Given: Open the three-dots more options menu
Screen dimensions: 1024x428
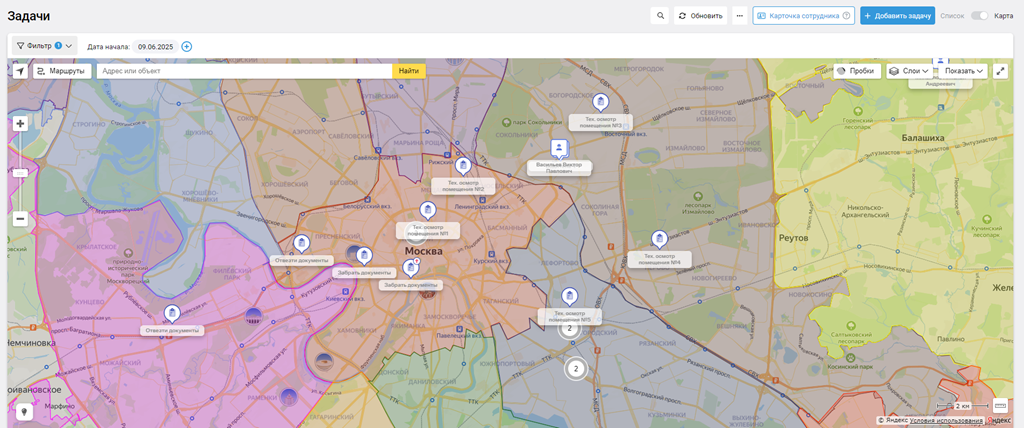Looking at the screenshot, I should (x=739, y=16).
